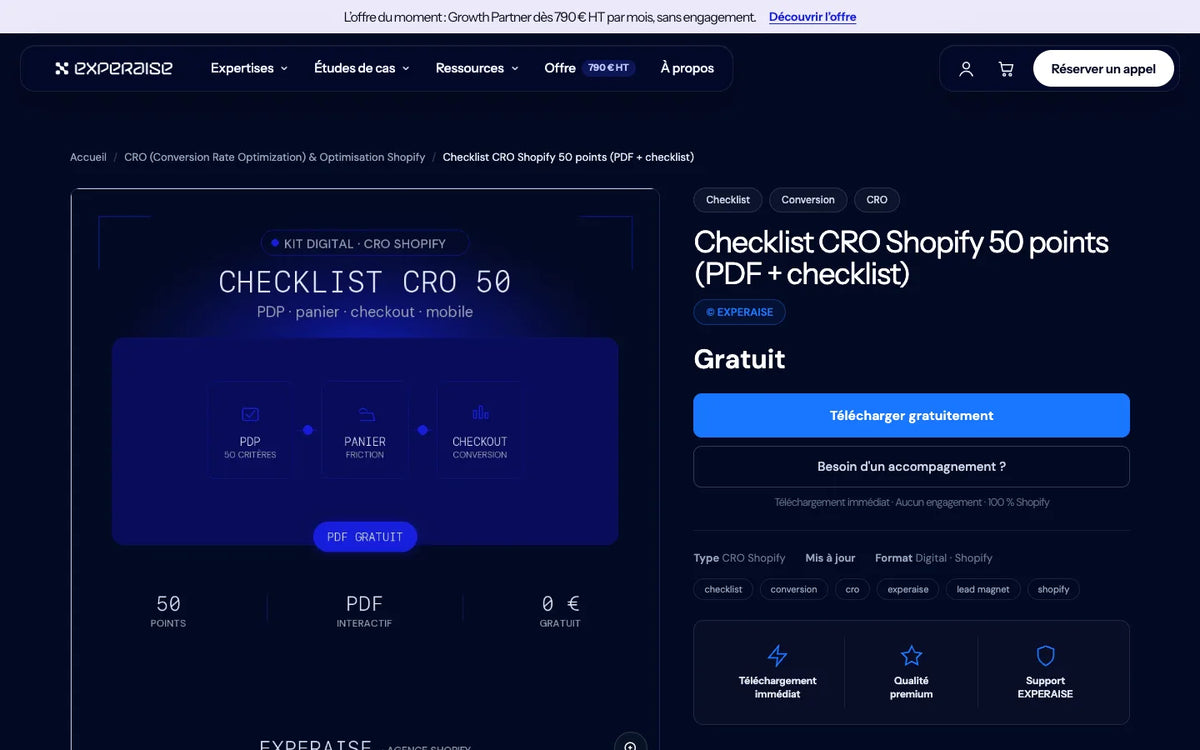Go to Accueil breadcrumb
This screenshot has width=1200, height=750.
click(x=88, y=157)
